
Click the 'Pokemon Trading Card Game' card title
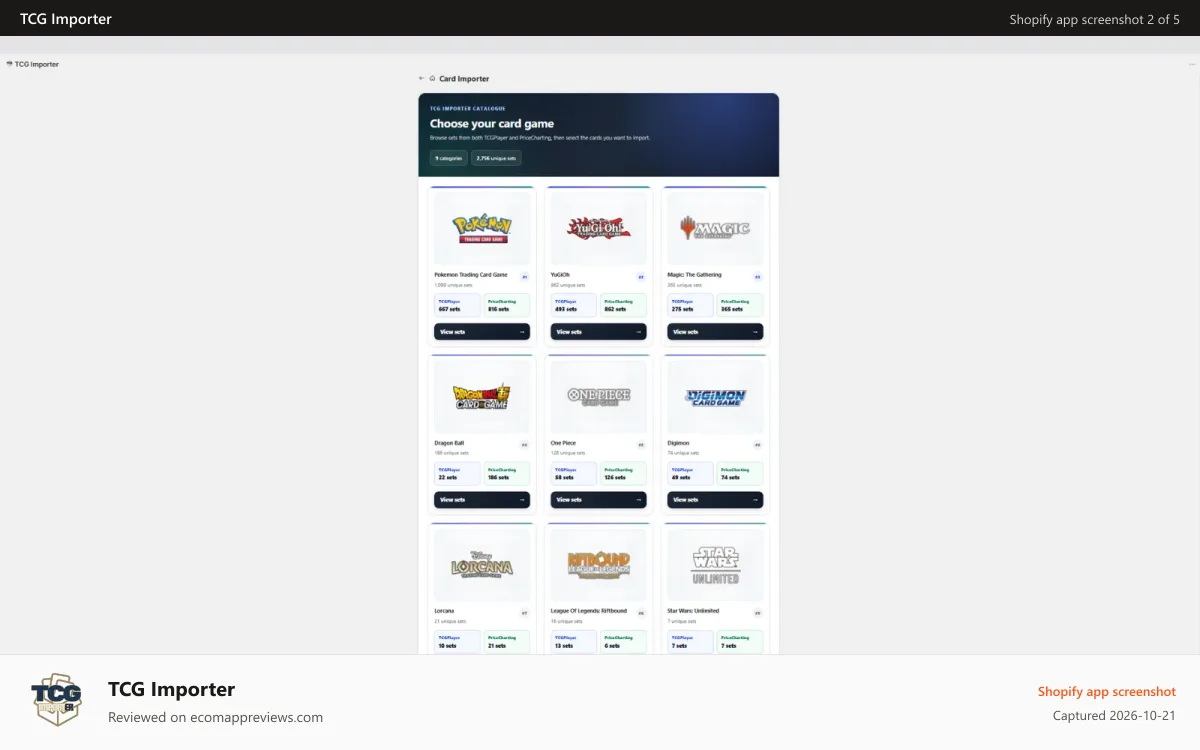pos(471,274)
